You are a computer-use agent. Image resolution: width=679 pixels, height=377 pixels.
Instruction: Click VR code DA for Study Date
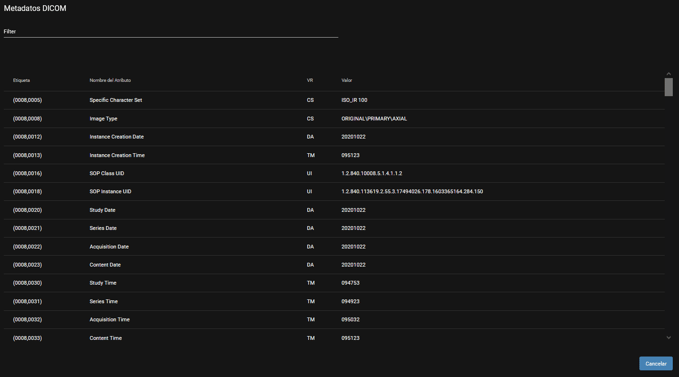tap(310, 210)
